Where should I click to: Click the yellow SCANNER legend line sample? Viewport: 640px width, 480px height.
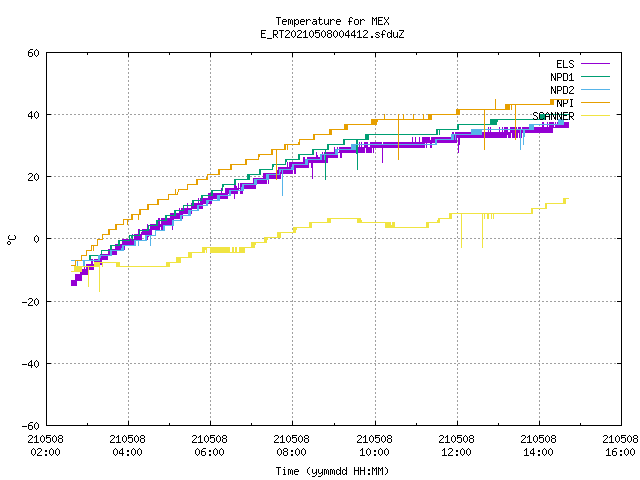click(595, 116)
